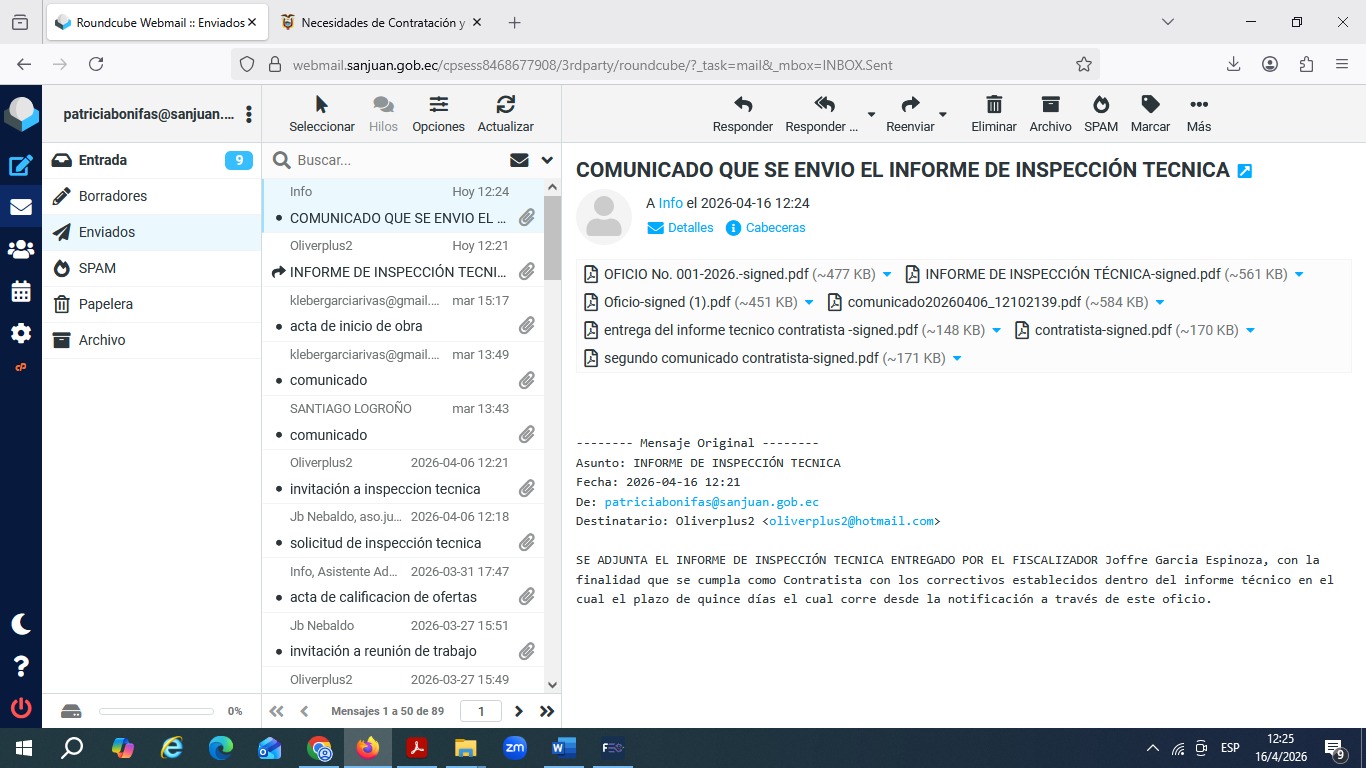Open the oliverplus2@hotmail.com email link

click(851, 521)
